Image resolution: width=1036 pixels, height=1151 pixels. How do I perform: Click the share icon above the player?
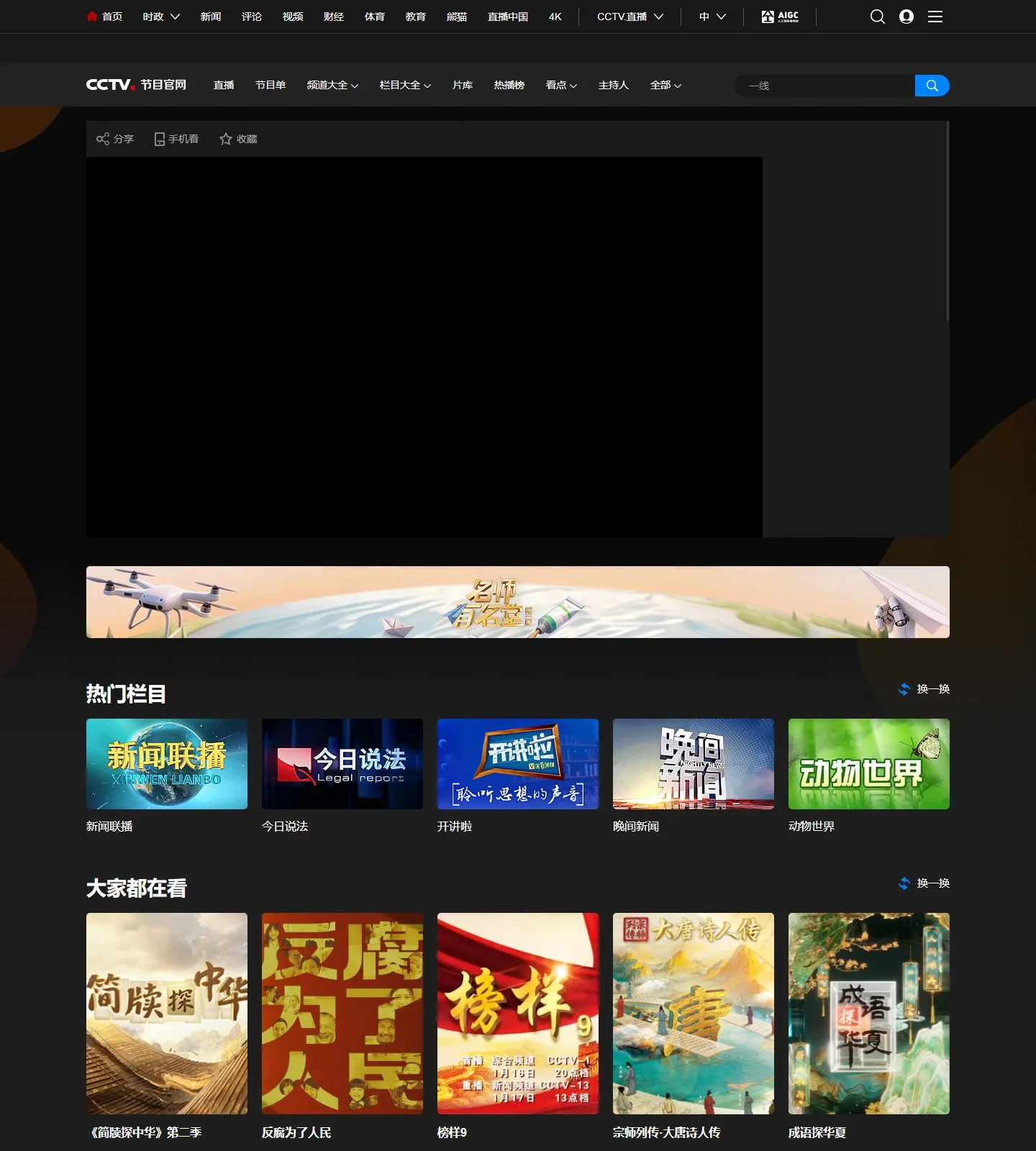click(x=103, y=139)
